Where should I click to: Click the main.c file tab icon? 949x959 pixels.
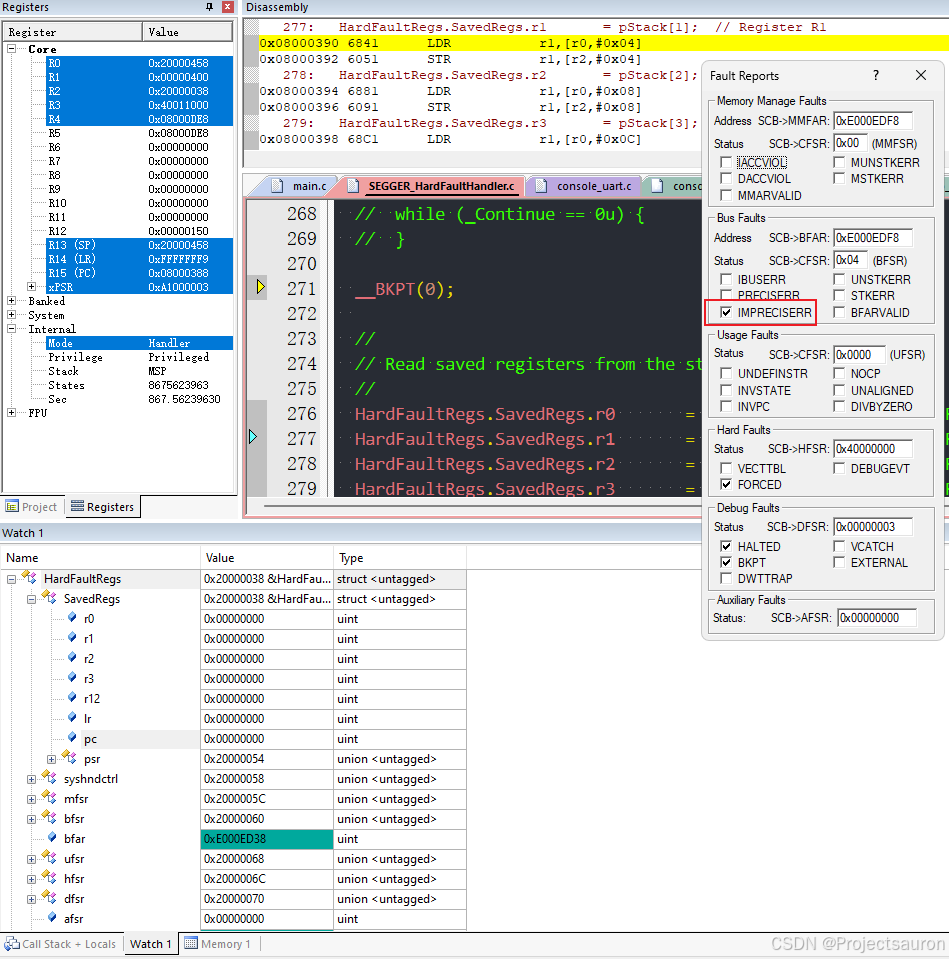tap(278, 186)
